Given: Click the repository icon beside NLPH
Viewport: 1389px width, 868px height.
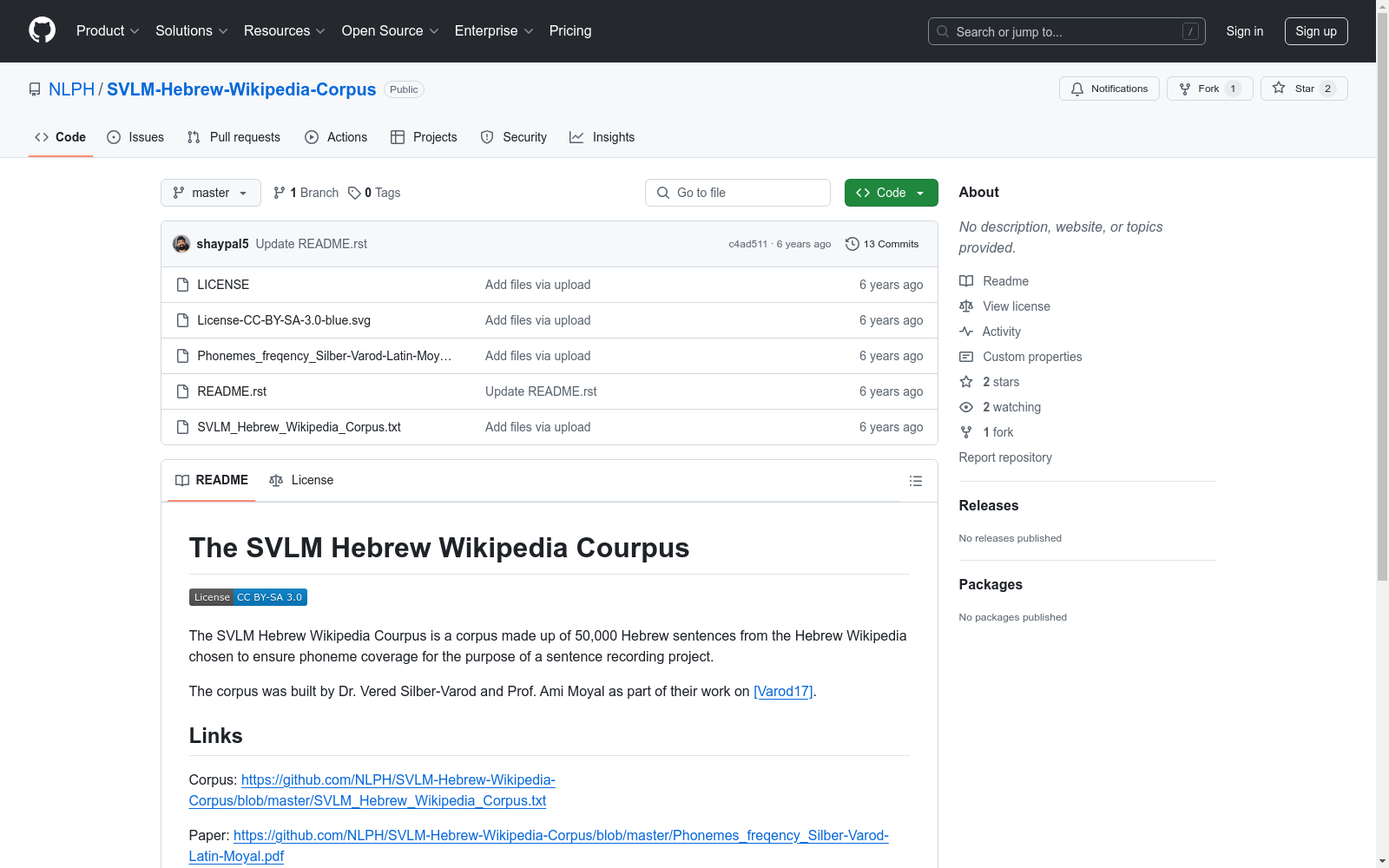Looking at the screenshot, I should (x=35, y=89).
